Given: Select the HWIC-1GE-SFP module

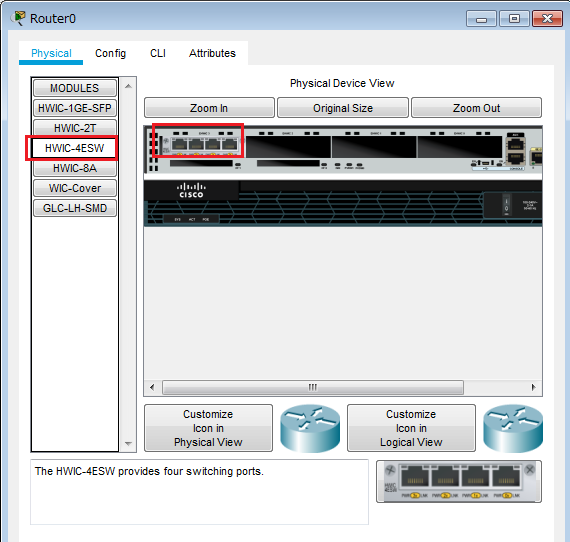Looking at the screenshot, I should [75, 108].
